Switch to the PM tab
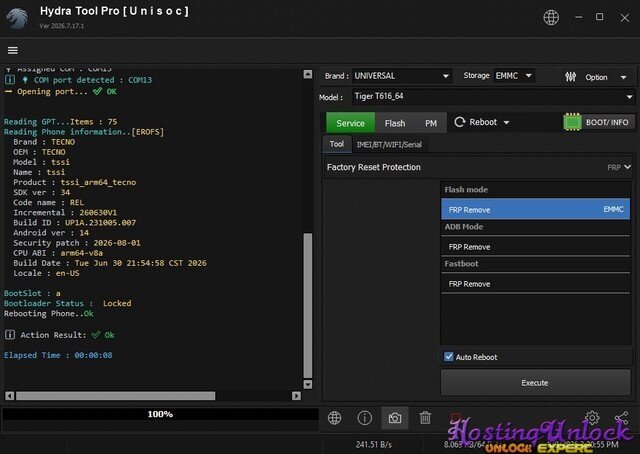 click(431, 123)
